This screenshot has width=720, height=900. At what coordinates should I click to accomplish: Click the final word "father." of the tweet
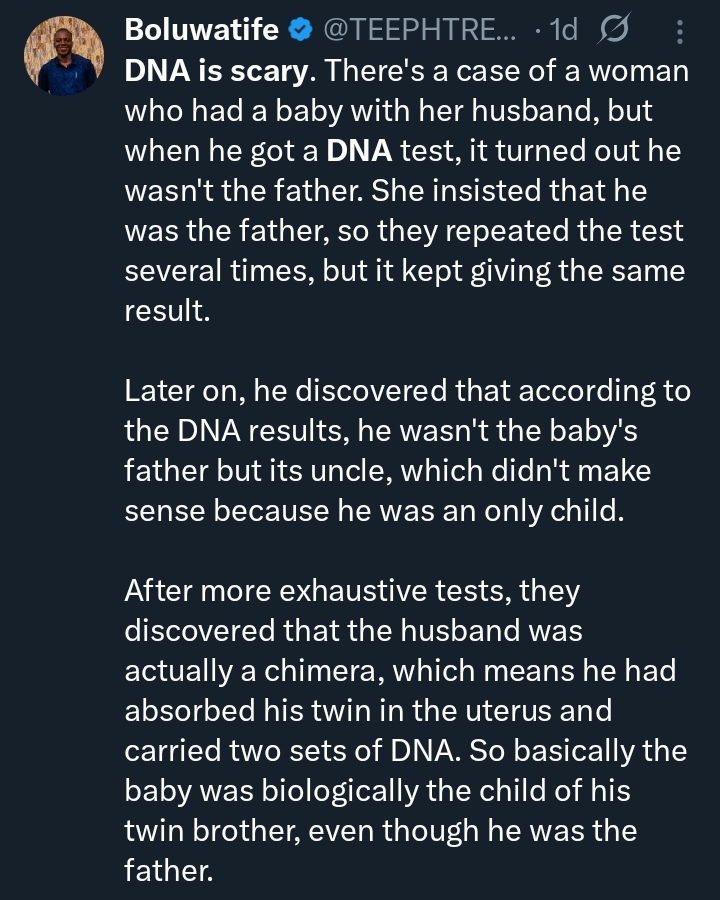coord(169,871)
